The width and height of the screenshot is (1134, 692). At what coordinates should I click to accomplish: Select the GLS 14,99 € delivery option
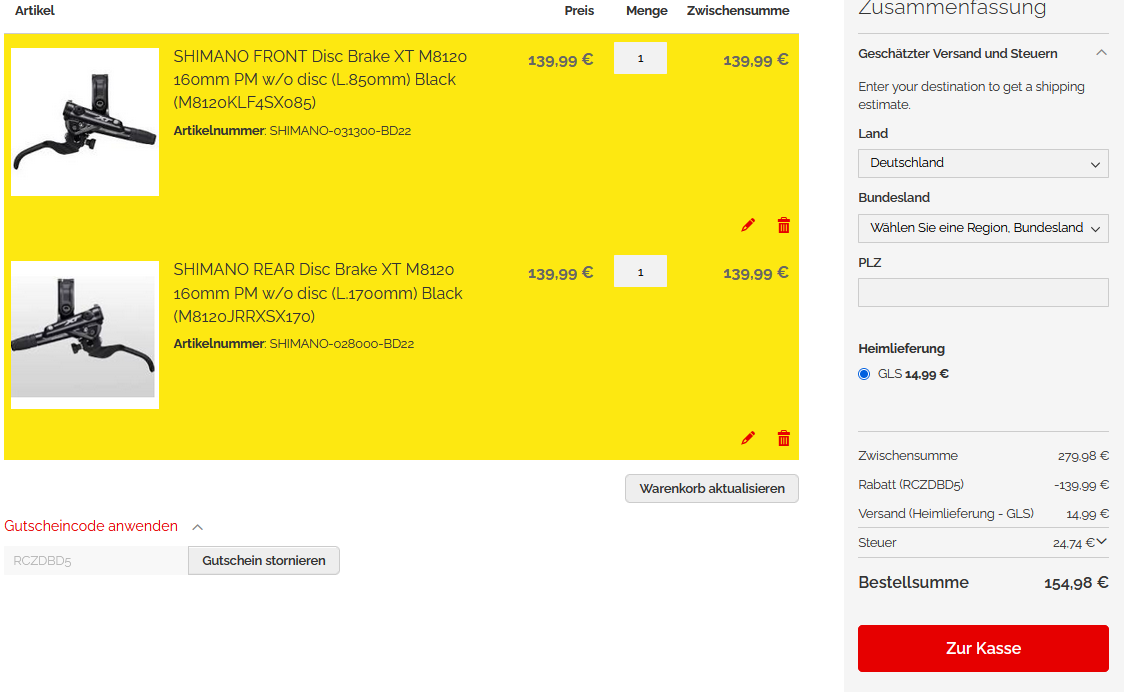point(864,374)
